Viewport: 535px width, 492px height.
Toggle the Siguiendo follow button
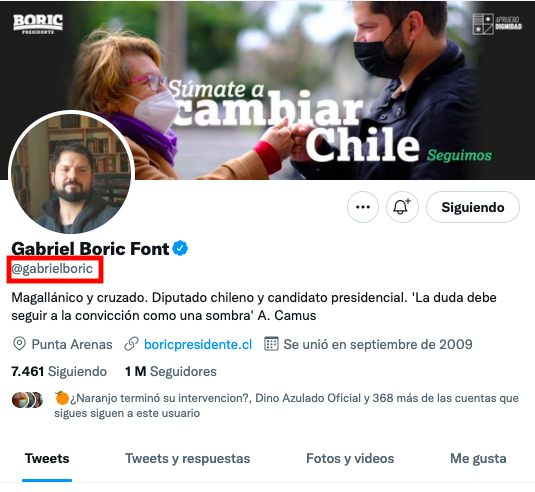473,207
